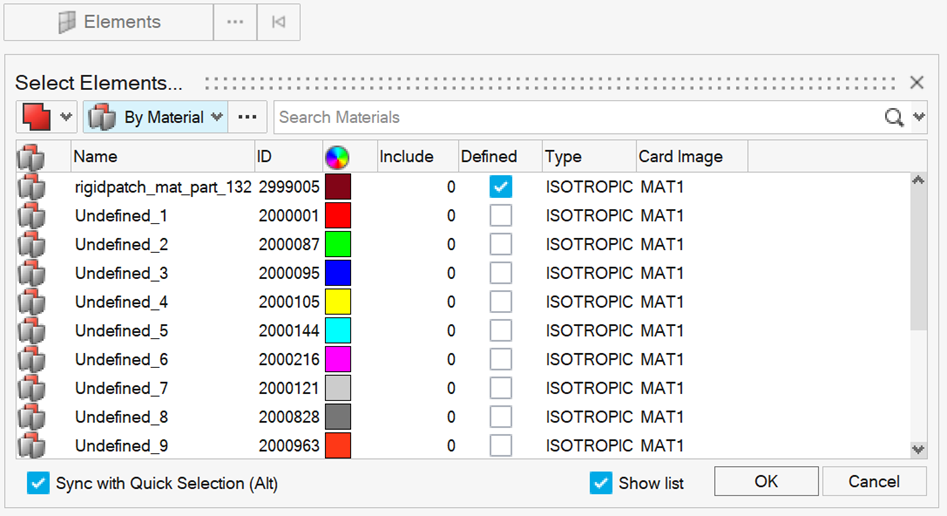Click the material icon beside rigidpatch_mat_part_132
Screen dimensions: 947x516
point(32,187)
